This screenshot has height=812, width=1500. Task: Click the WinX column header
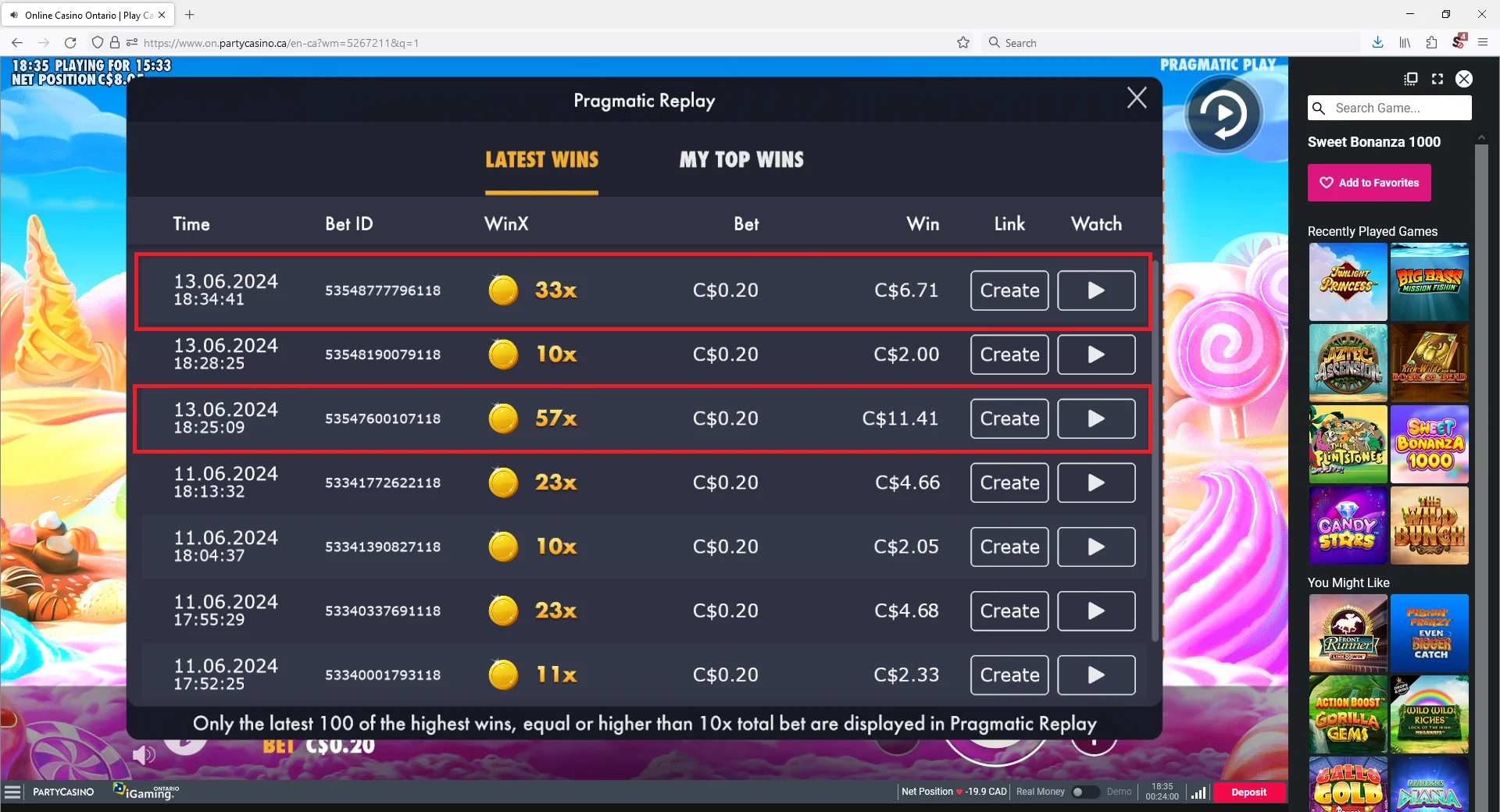tap(506, 224)
